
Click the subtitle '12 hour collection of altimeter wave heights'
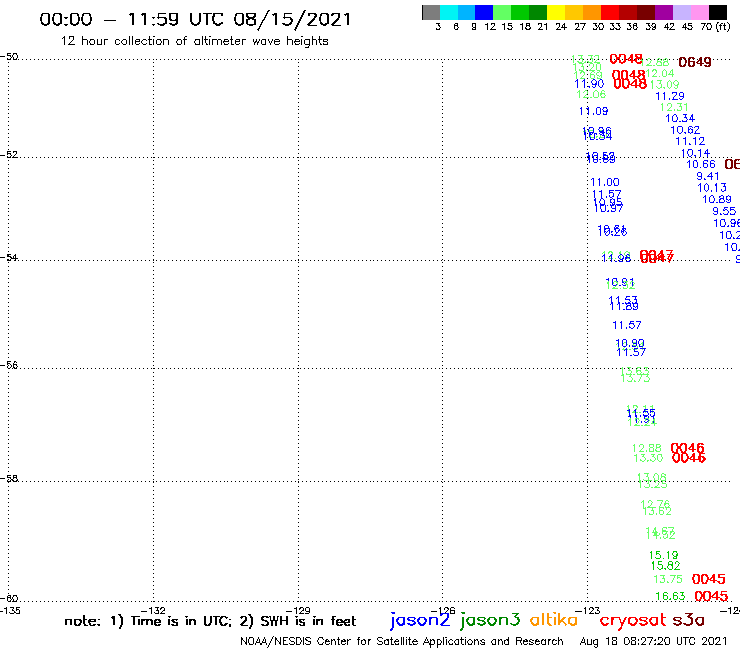(194, 41)
